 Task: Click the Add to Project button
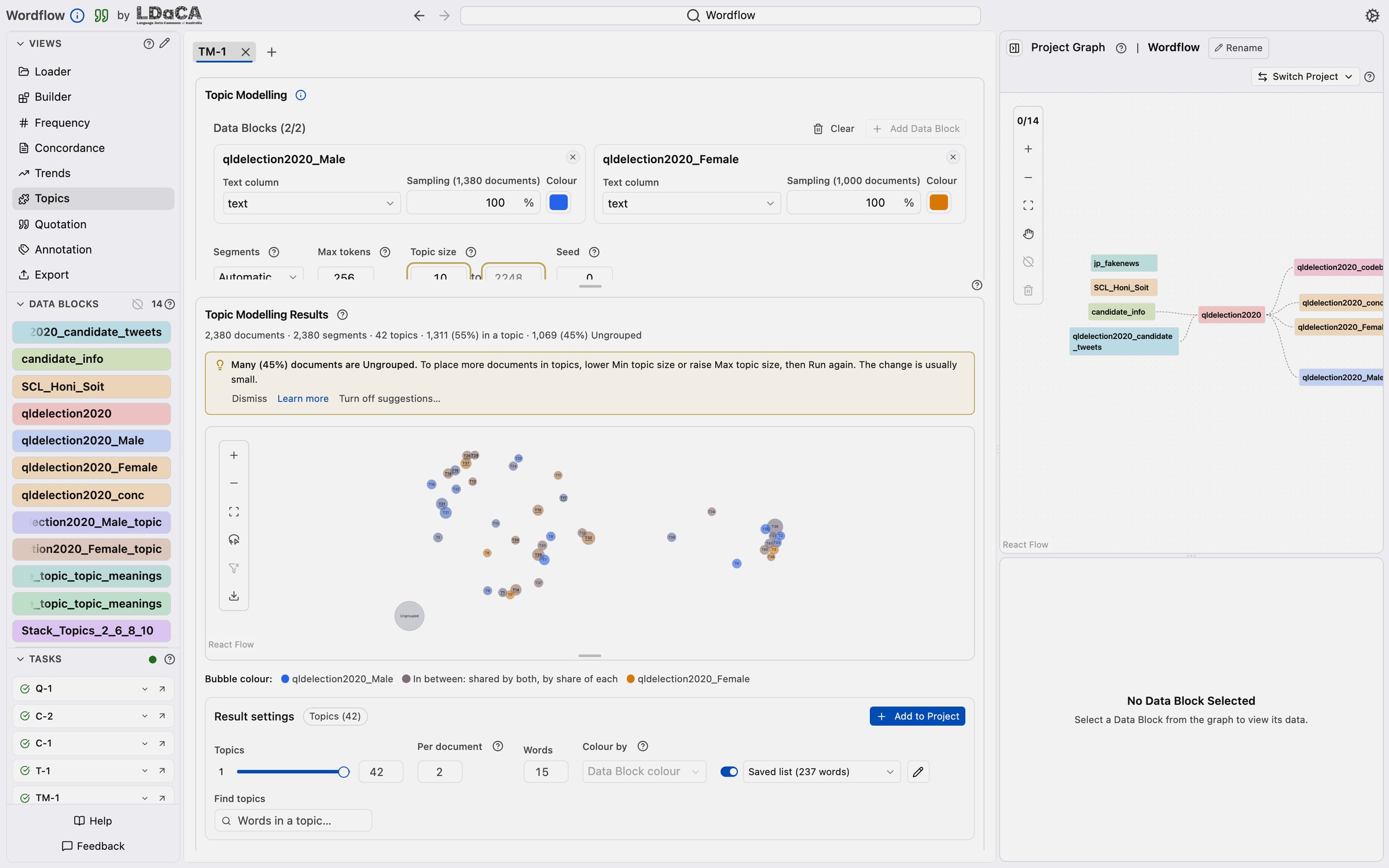point(917,716)
